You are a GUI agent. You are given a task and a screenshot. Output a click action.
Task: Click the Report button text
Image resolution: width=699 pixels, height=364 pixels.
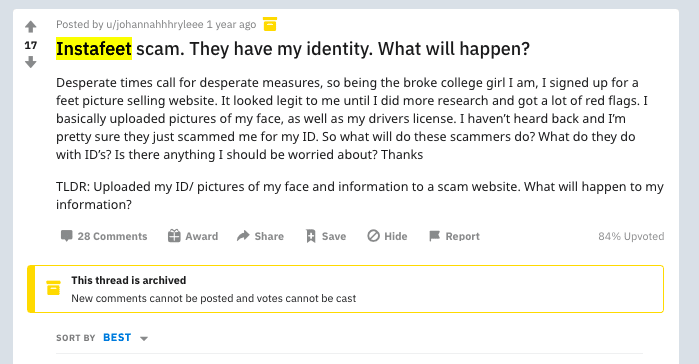point(463,236)
